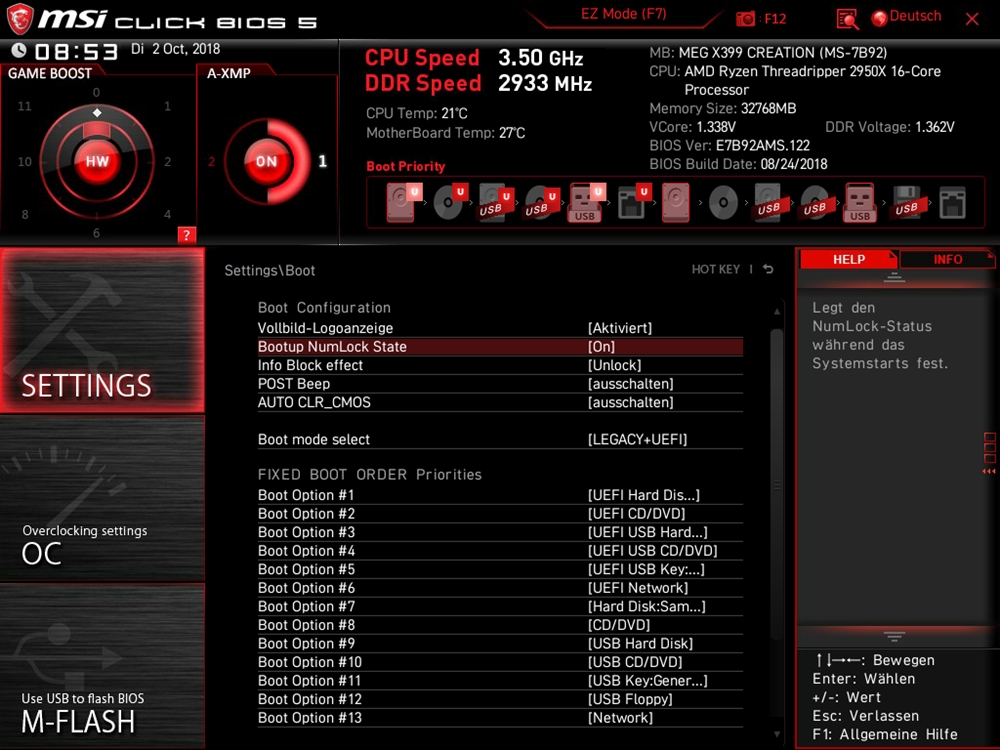Screen dimensions: 1000x750
Task: Toggle the A-XMP ON button
Action: [267, 161]
